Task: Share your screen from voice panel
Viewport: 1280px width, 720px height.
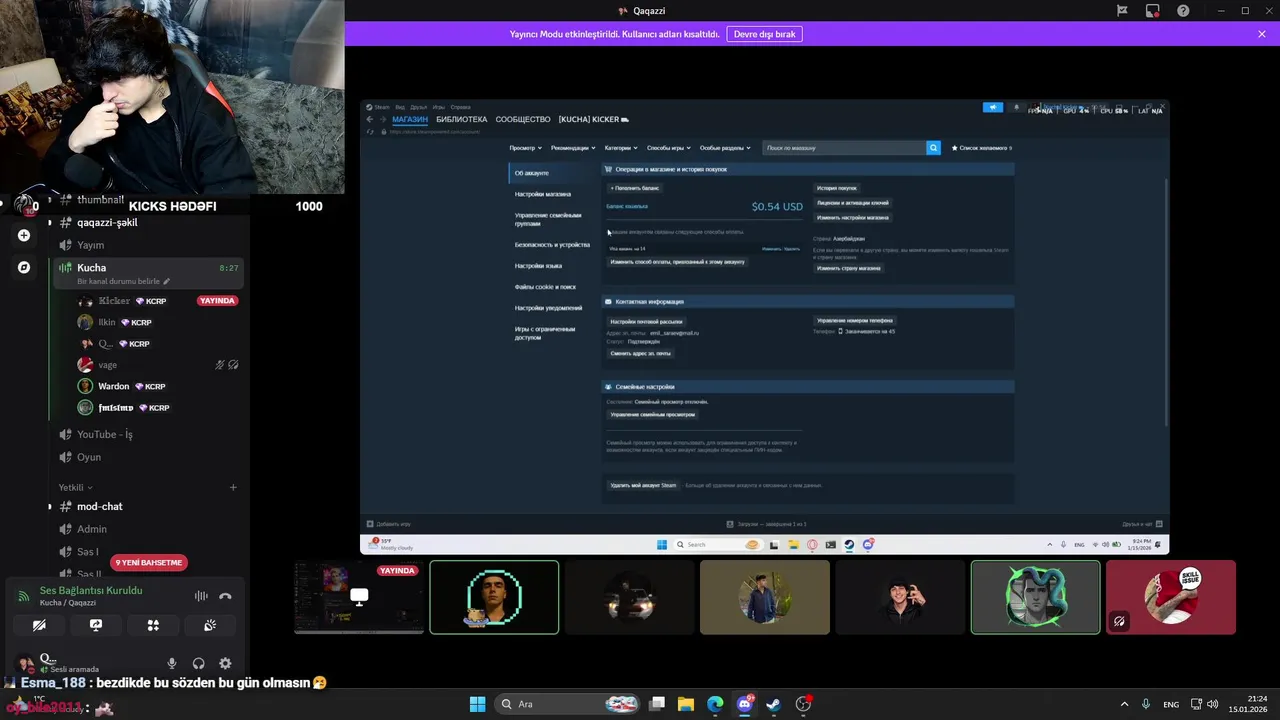Action: [96, 625]
